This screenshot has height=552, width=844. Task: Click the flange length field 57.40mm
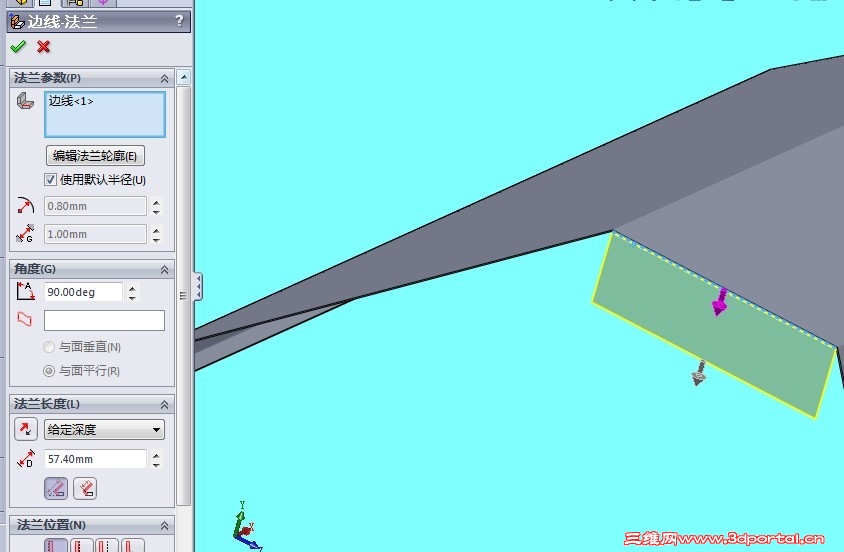95,459
